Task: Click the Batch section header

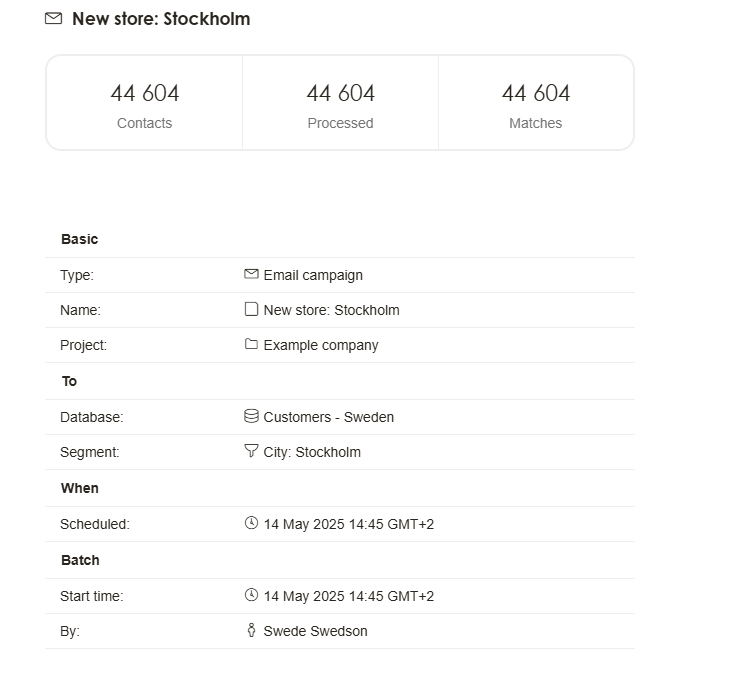Action: (x=80, y=560)
